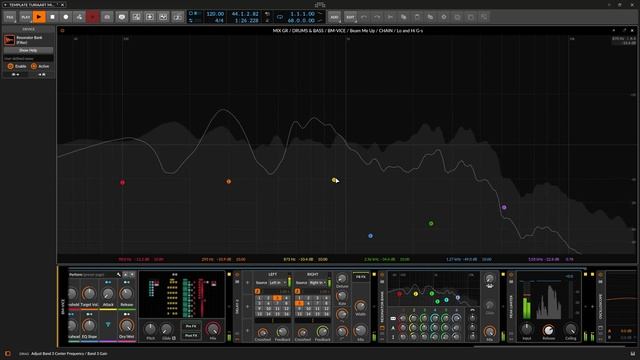The width and height of the screenshot is (640, 360).
Task: Stop the transport
Action: click(52, 17)
